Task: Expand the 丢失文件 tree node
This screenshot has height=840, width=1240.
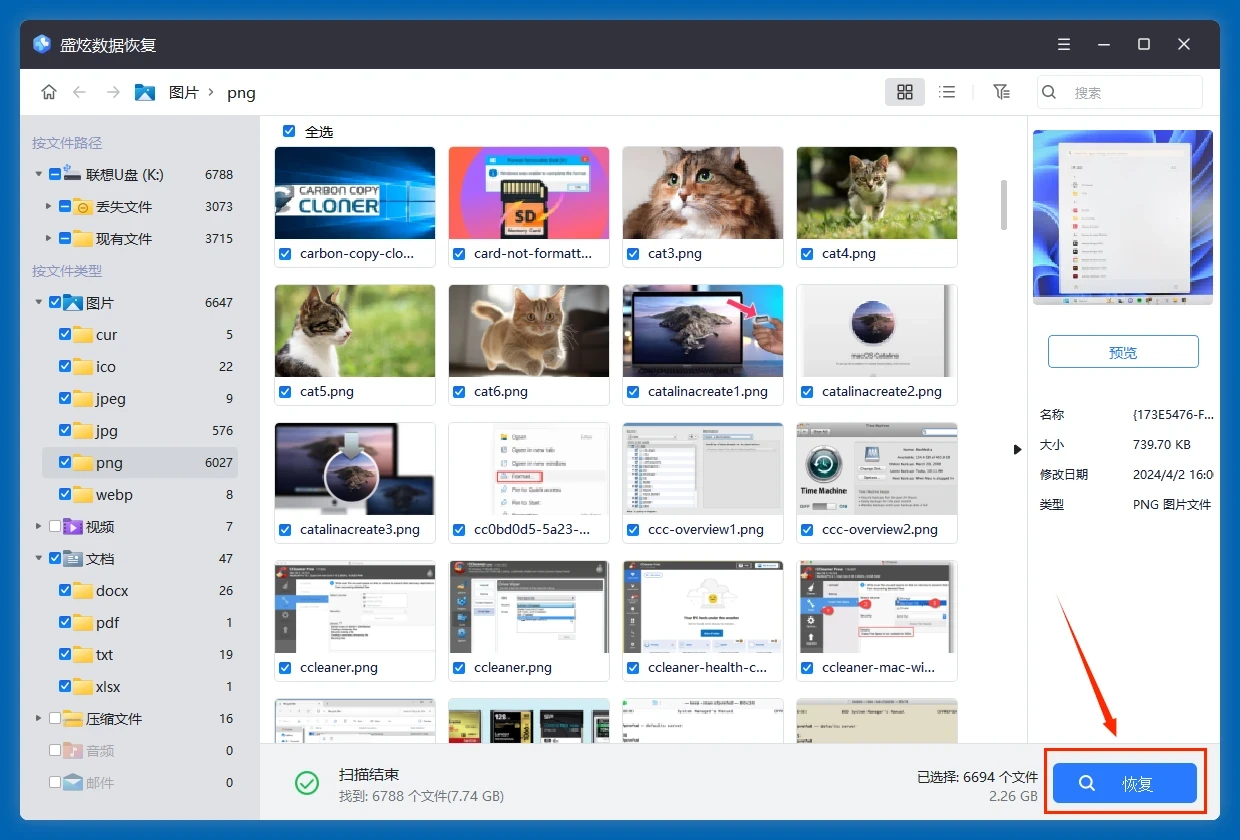Action: tap(48, 207)
